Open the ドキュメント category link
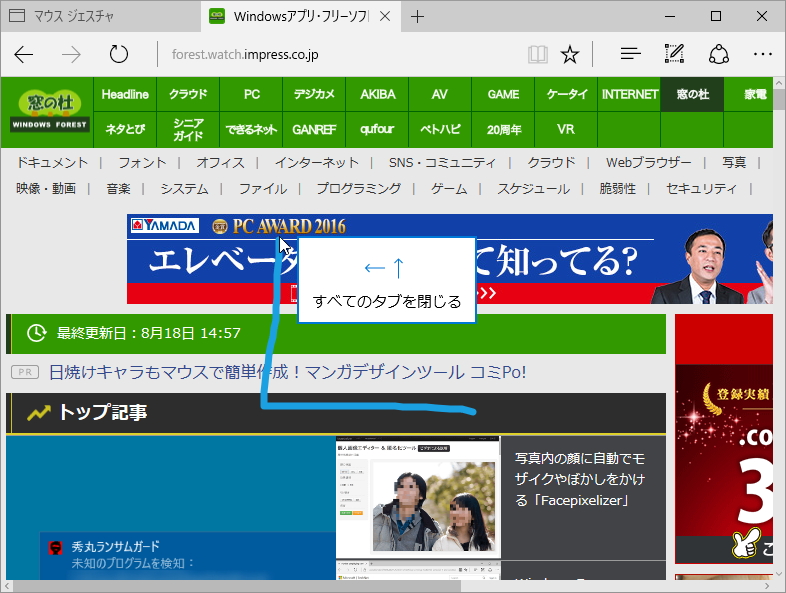The image size is (786, 593). [52, 162]
